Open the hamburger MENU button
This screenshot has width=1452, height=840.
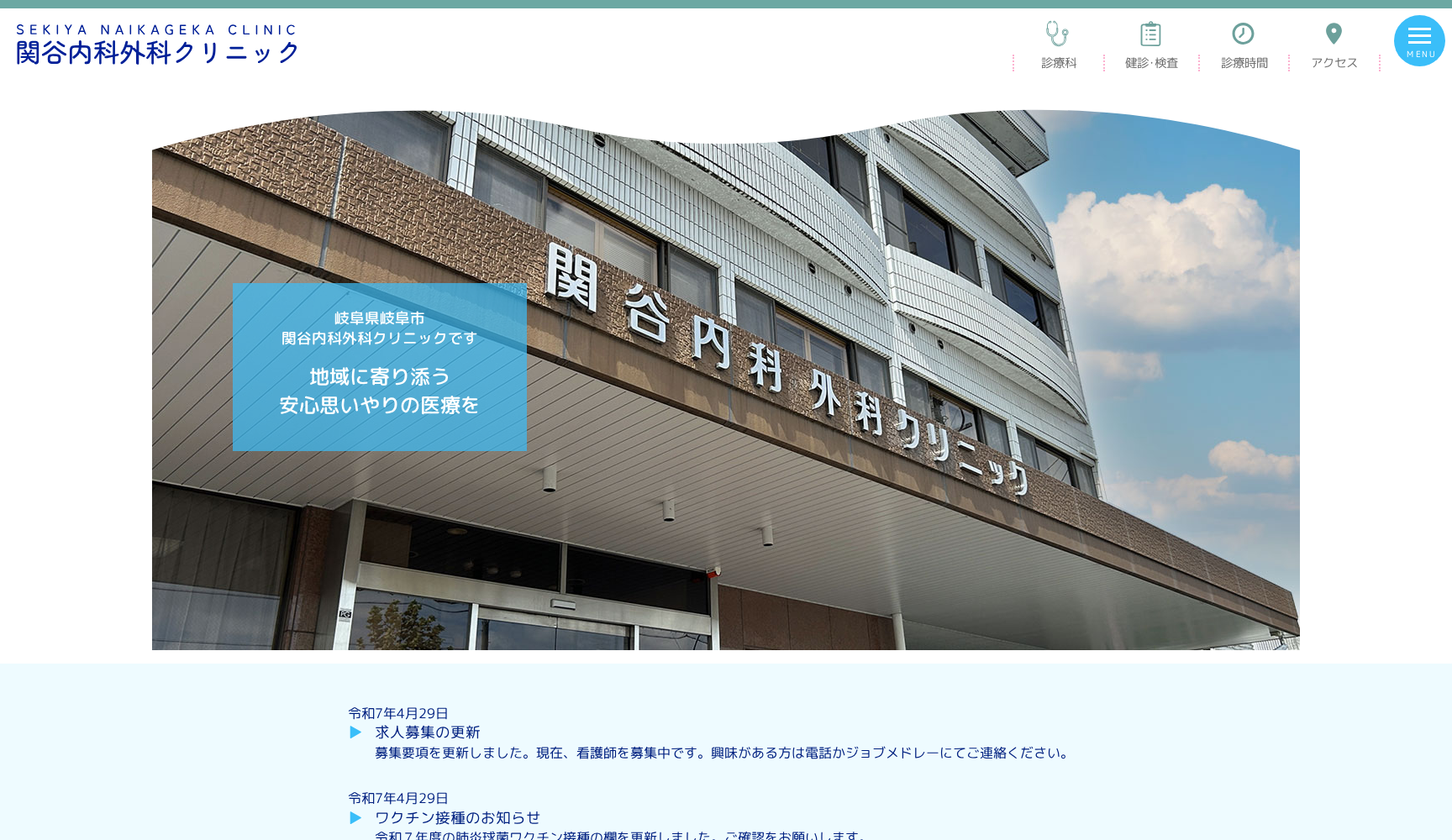tap(1420, 39)
